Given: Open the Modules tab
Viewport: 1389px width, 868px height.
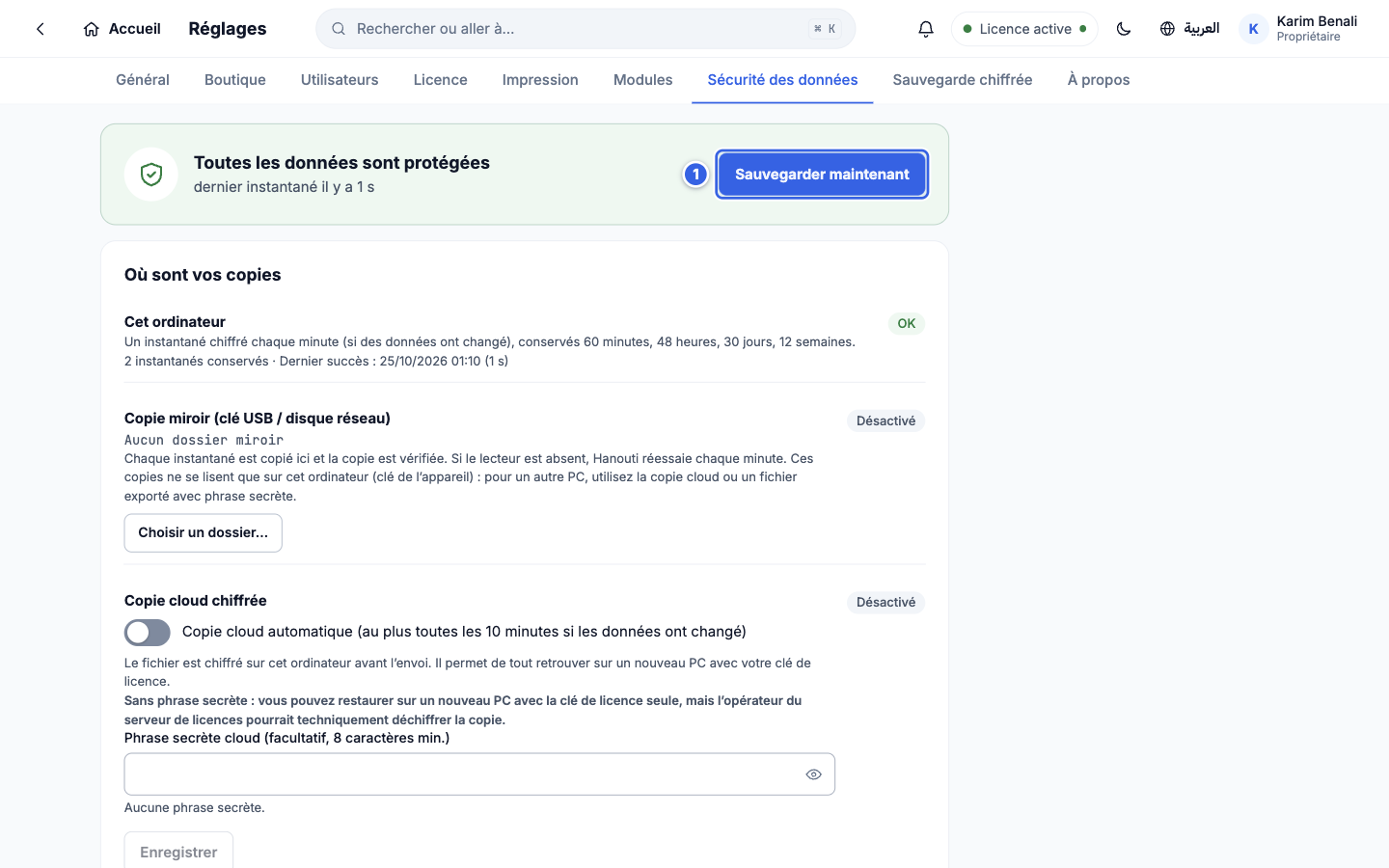Looking at the screenshot, I should (x=643, y=80).
